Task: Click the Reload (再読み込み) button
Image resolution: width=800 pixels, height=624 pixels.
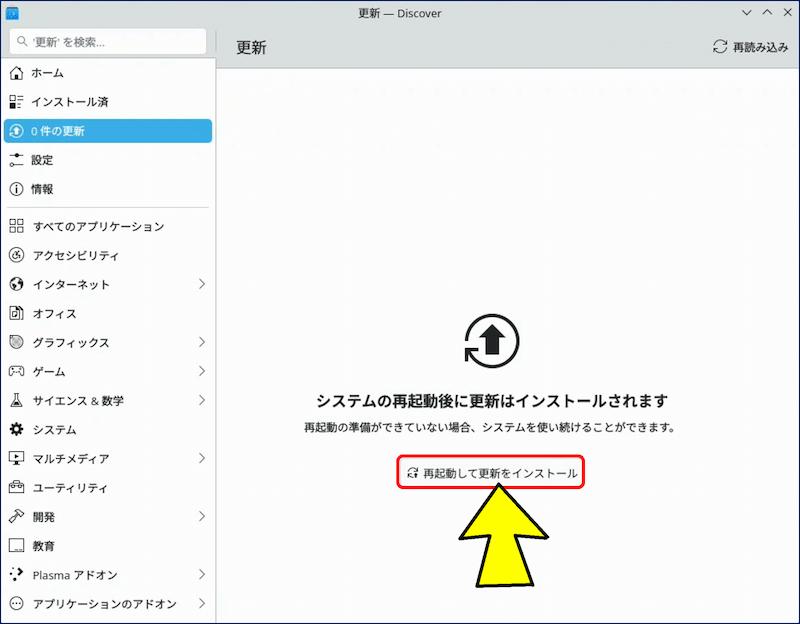Action: click(750, 47)
